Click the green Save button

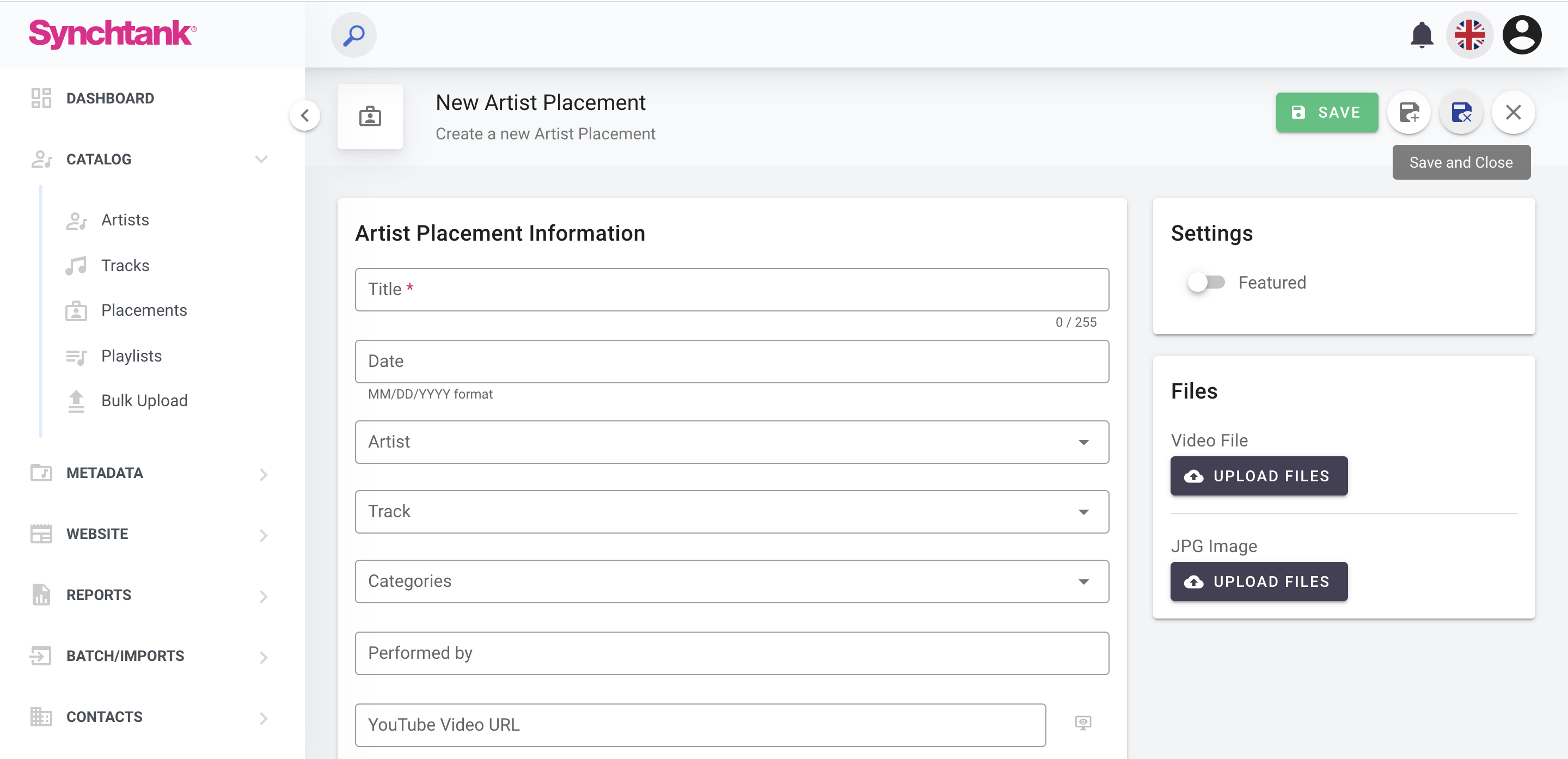(1326, 113)
